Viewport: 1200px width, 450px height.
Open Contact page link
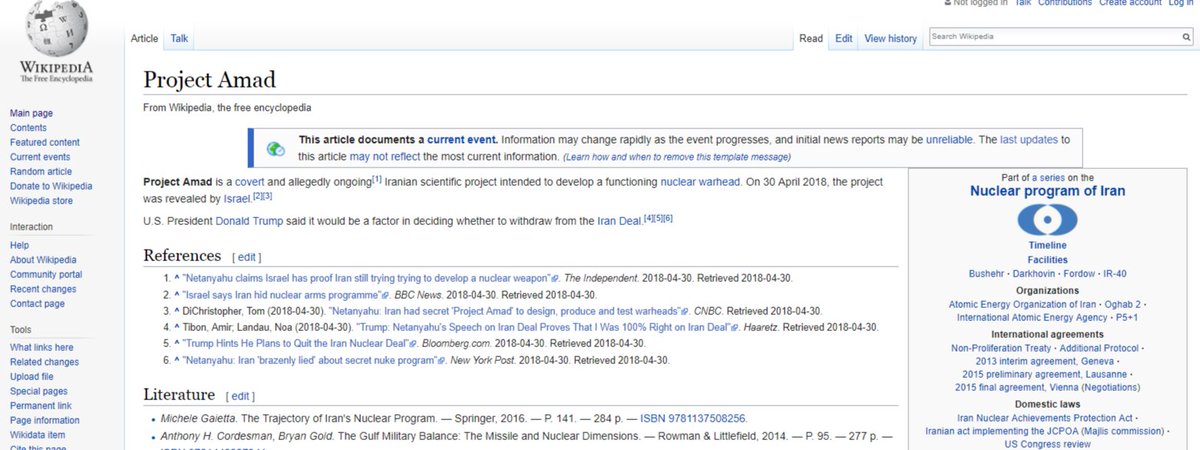pyautogui.click(x=37, y=303)
